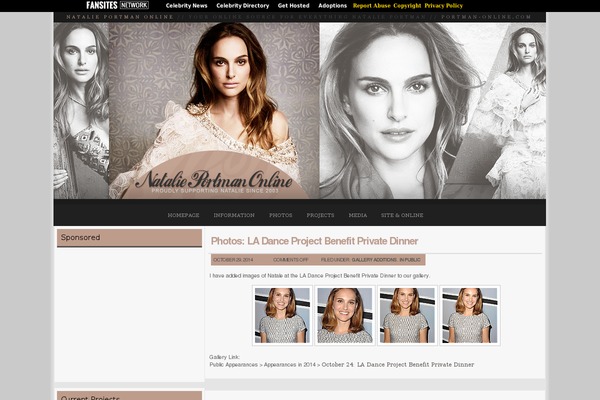Click the Fansites Network logo
The width and height of the screenshot is (600, 400).
click(x=117, y=5)
